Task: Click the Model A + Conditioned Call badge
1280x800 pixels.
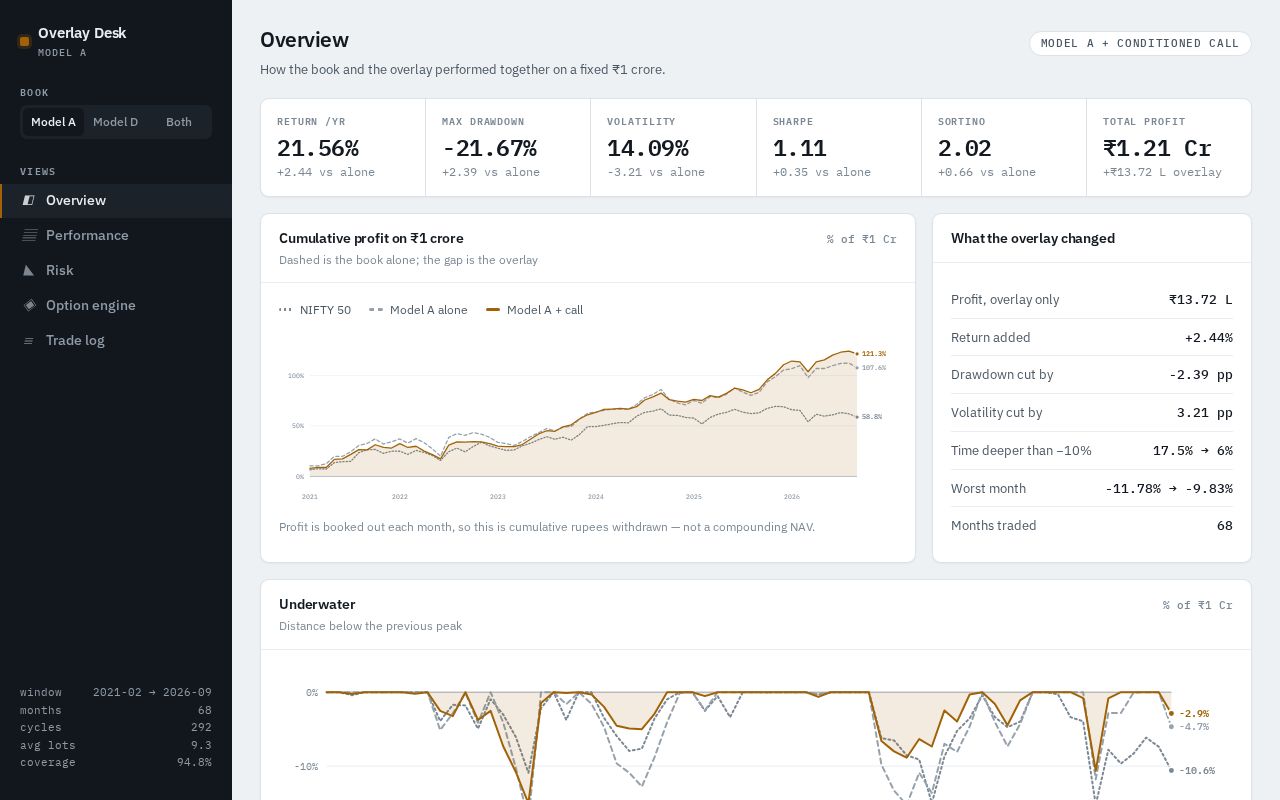Action: tap(1140, 43)
